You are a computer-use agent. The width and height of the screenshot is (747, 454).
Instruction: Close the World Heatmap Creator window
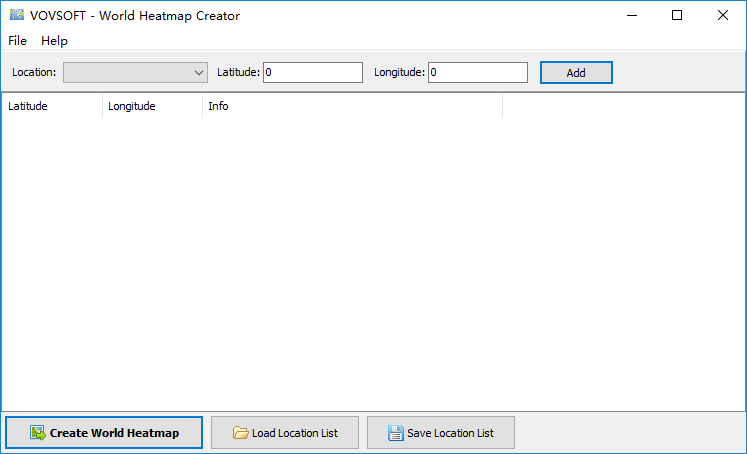tap(723, 15)
